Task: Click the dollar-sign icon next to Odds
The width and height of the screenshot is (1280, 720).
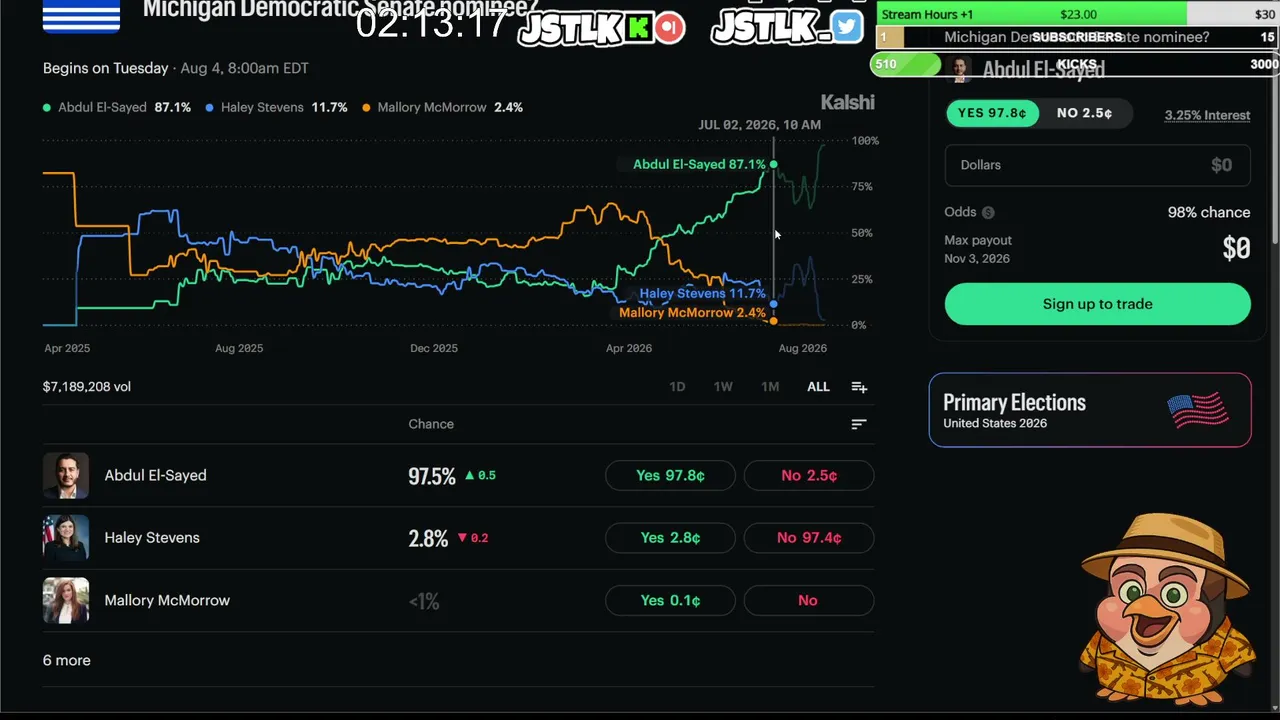Action: point(988,212)
